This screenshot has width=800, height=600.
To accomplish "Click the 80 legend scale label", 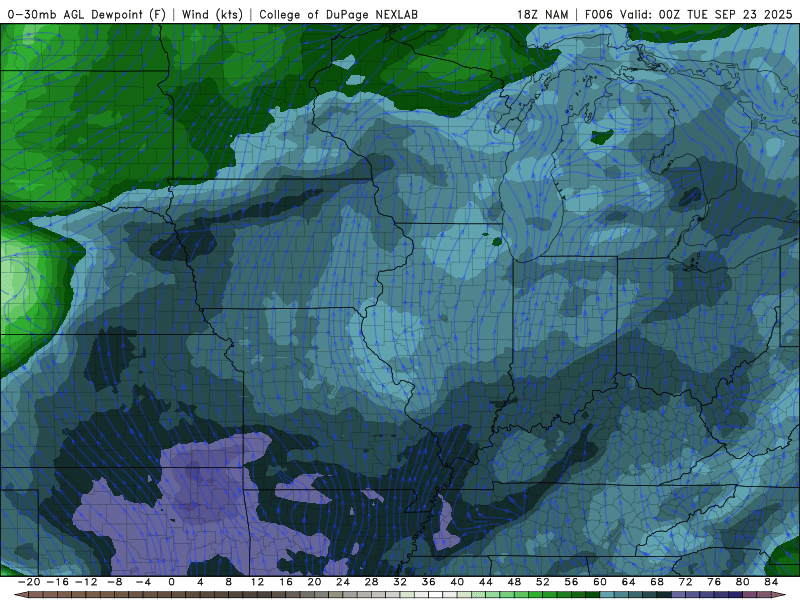I will [743, 582].
